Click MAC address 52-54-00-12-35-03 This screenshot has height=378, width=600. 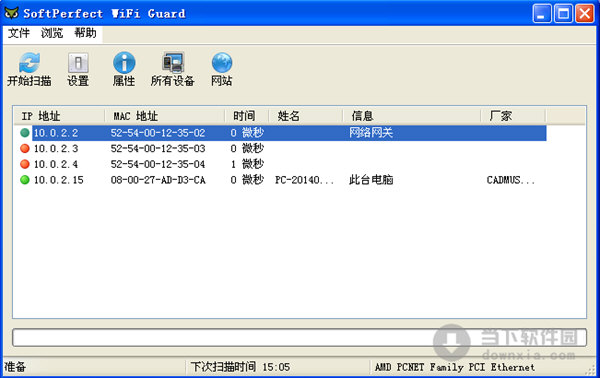pyautogui.click(x=158, y=148)
